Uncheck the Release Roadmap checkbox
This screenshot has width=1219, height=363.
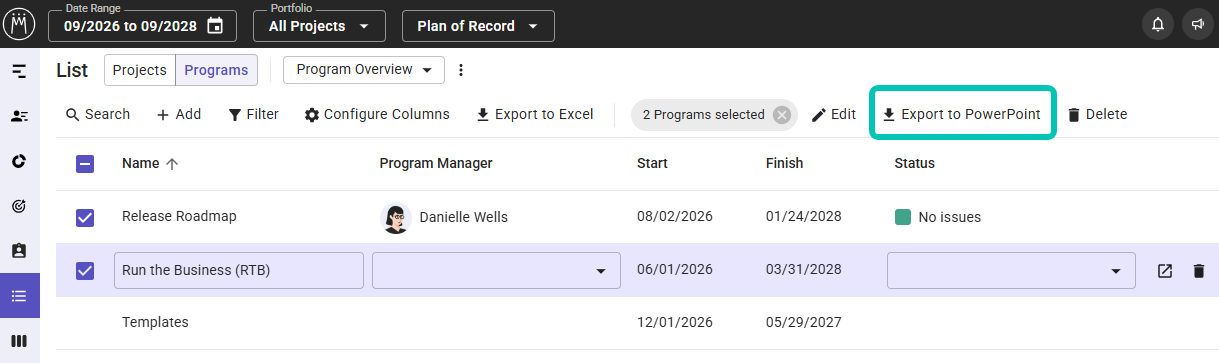click(x=85, y=217)
